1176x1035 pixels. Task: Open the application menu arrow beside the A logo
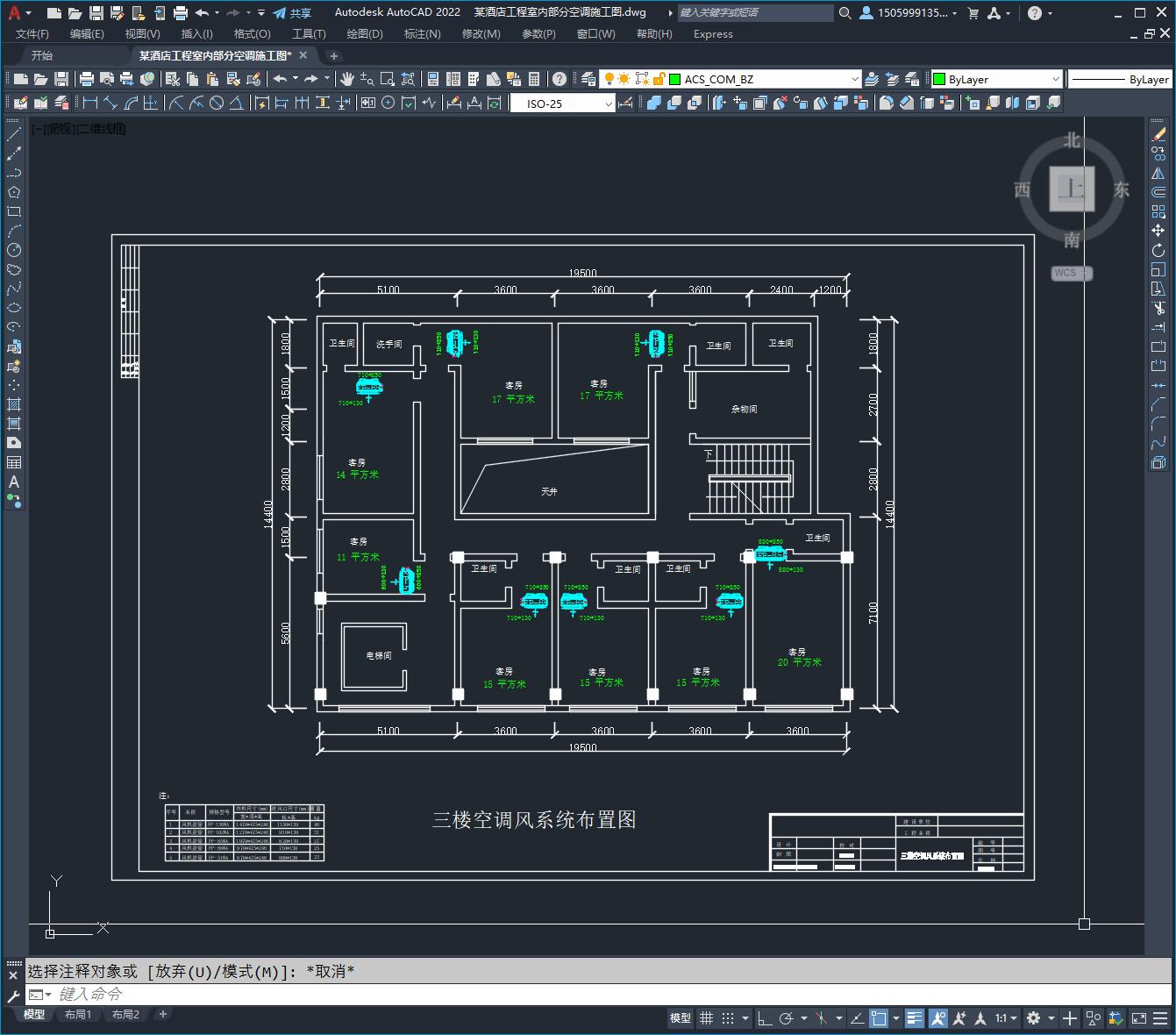tap(29, 13)
